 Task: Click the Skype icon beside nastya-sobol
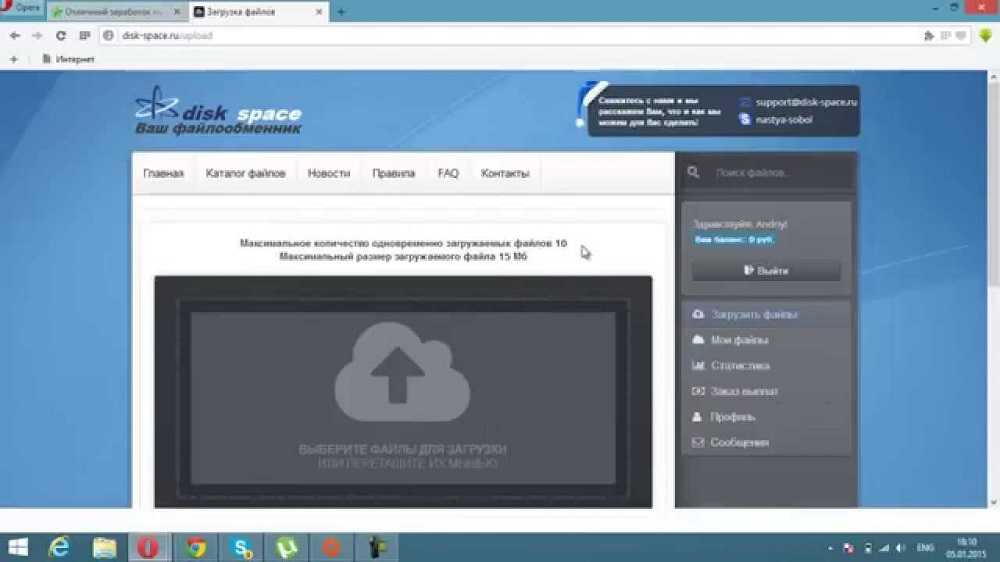745,119
